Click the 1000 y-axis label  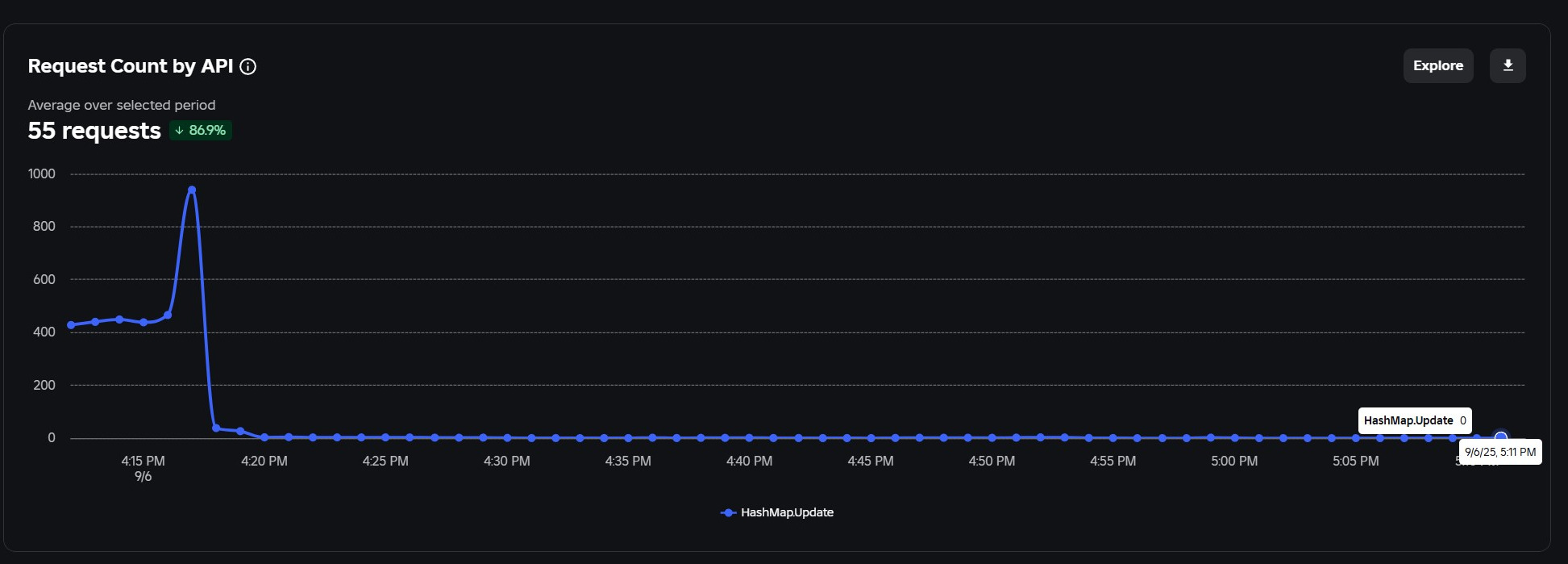pyautogui.click(x=42, y=173)
